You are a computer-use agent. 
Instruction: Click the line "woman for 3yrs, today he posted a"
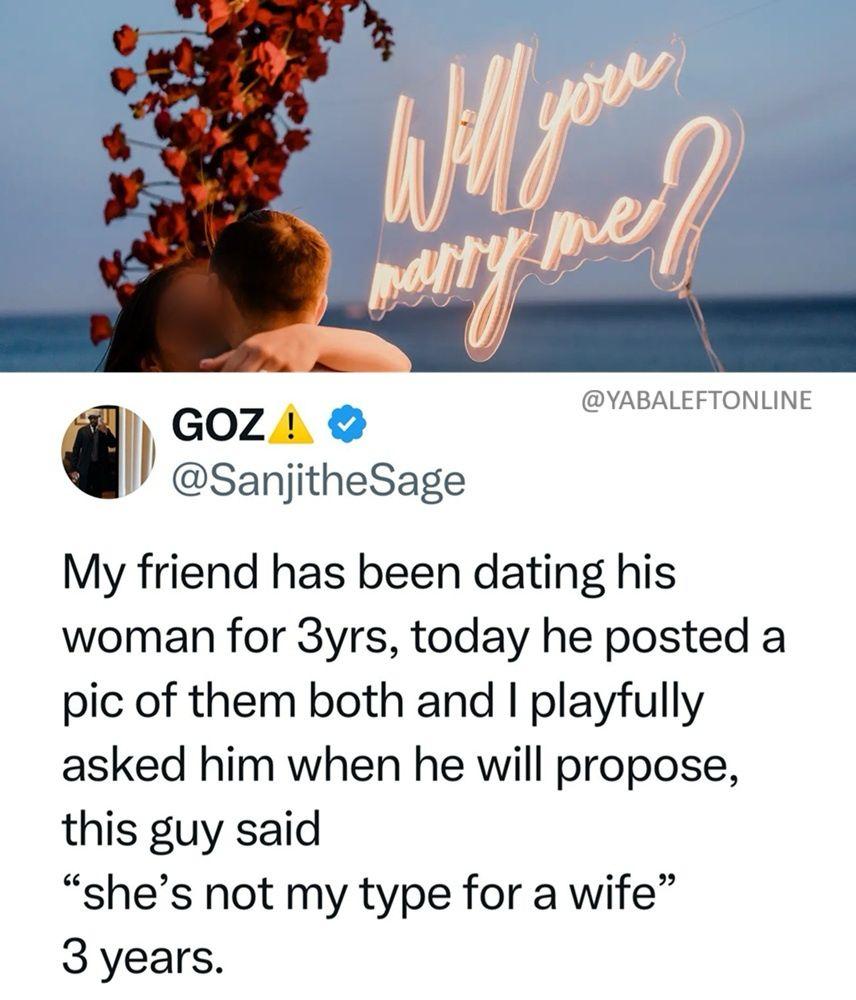click(424, 638)
